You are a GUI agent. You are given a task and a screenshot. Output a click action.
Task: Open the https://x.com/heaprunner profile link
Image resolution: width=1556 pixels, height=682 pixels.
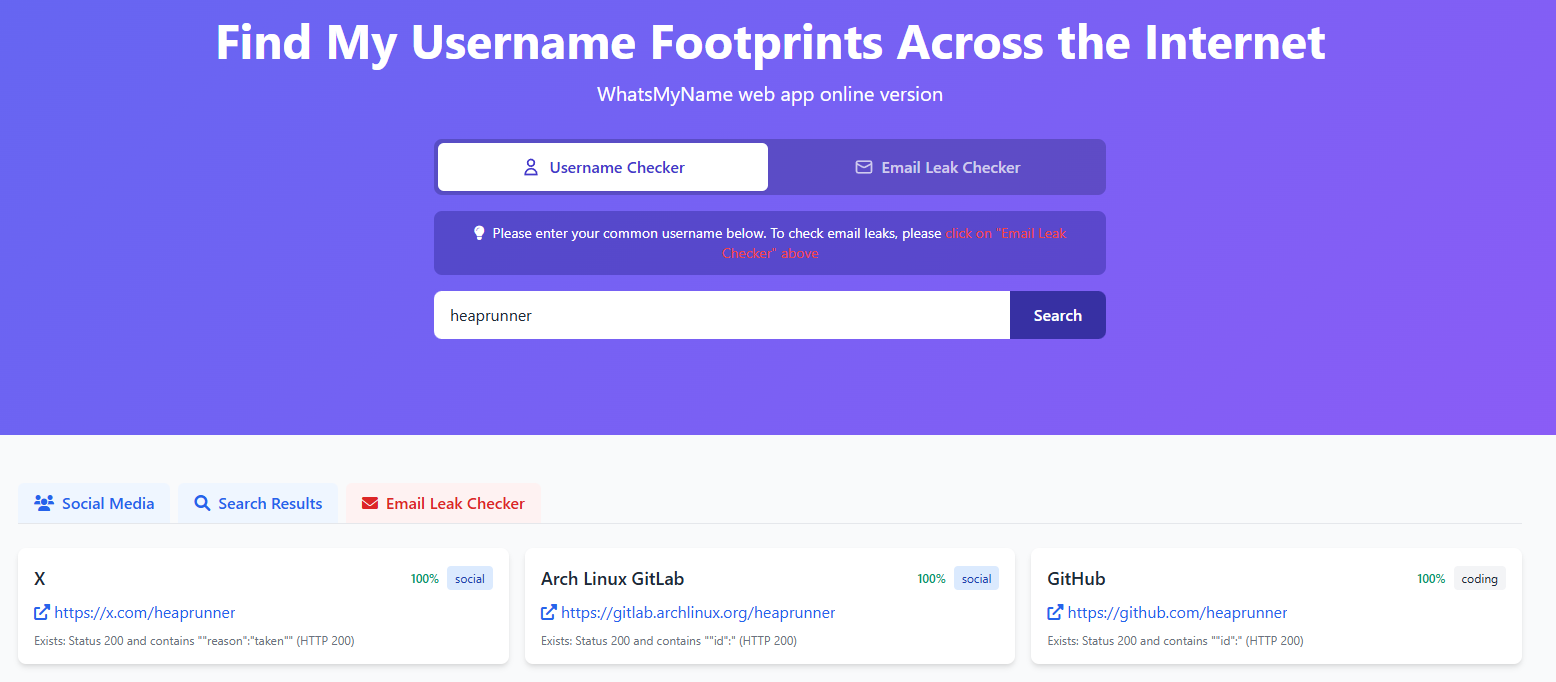pos(144,612)
